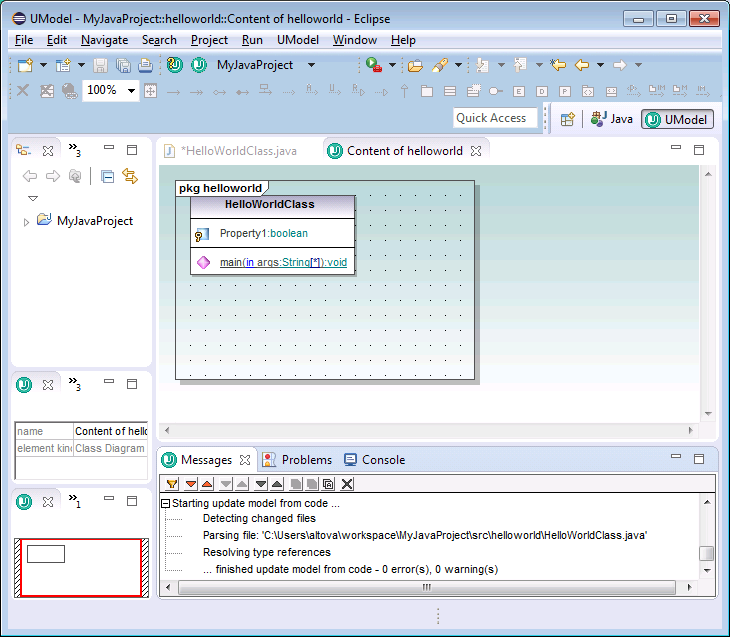Click the Open Perspective icon

pyautogui.click(x=567, y=119)
